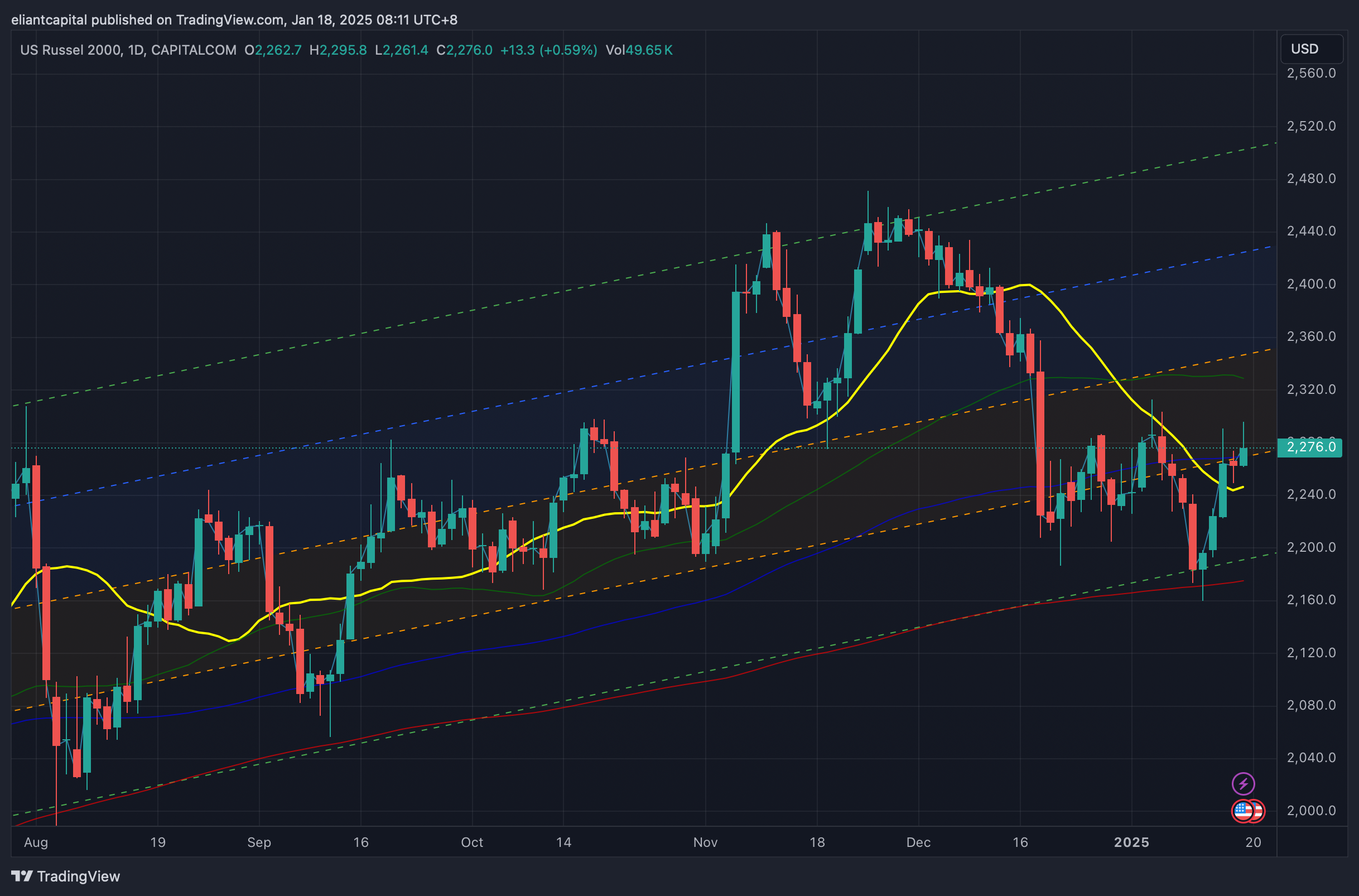Click the current price label 2,276.0
Screen dimensions: 1359x896
[x=1310, y=447]
